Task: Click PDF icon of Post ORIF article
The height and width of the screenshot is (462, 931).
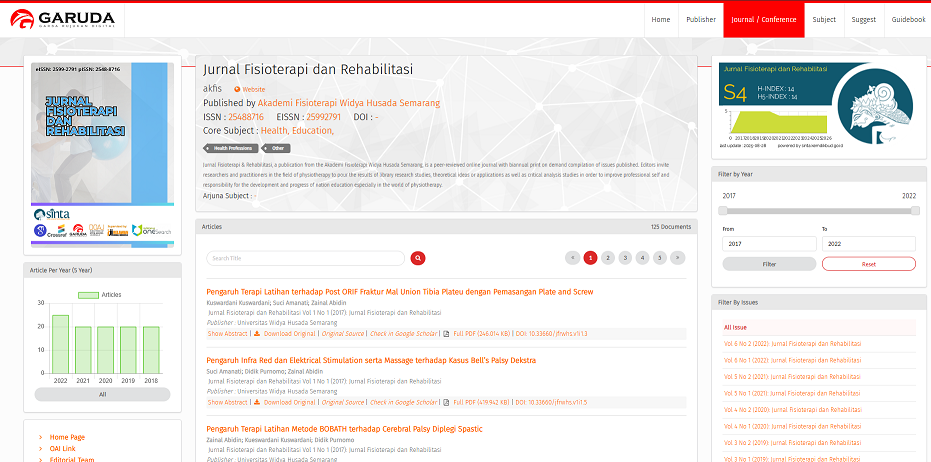Action: tap(446, 334)
